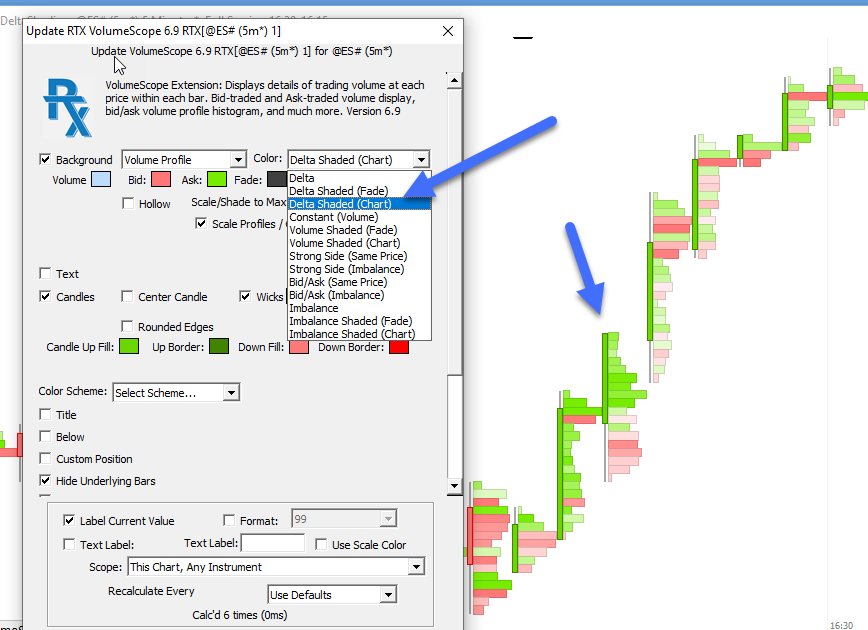The width and height of the screenshot is (868, 630).
Task: Enable the Text checkbox
Action: [45, 273]
